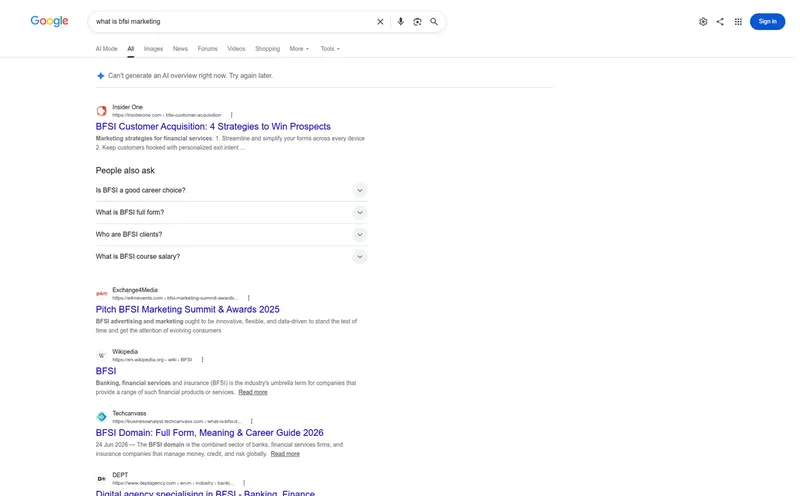Image resolution: width=800 pixels, height=496 pixels.
Task: Open more options for Wikipedia result
Action: 203,359
